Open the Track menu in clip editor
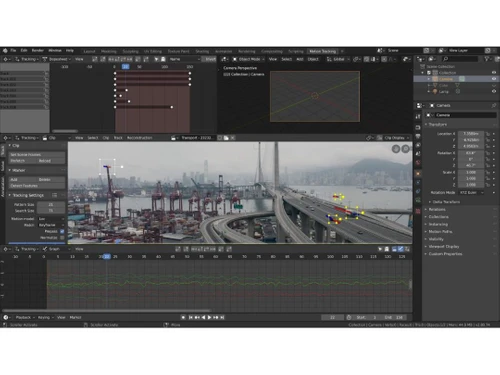The height and width of the screenshot is (375, 500). click(x=118, y=138)
